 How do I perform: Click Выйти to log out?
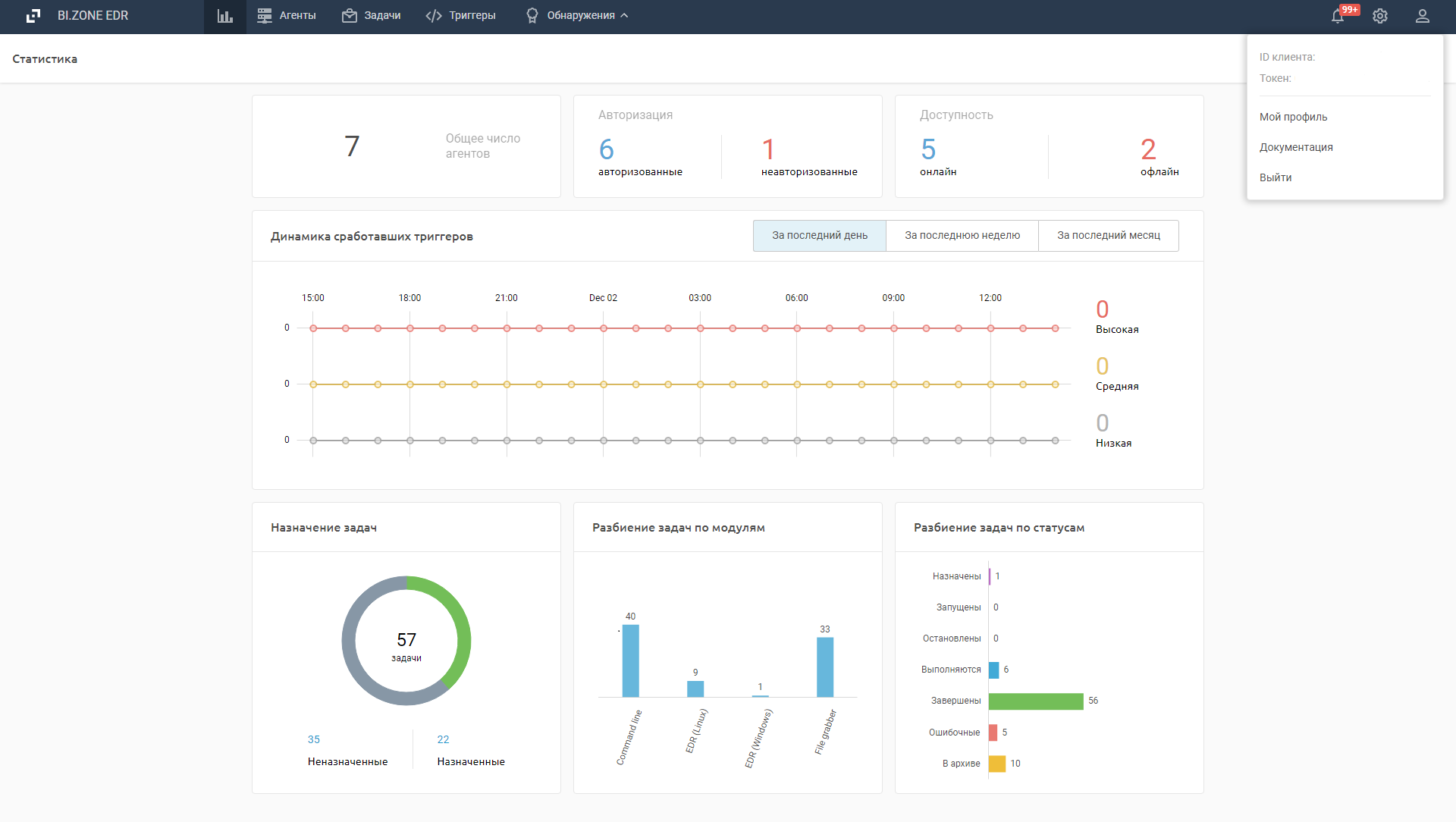click(1276, 177)
